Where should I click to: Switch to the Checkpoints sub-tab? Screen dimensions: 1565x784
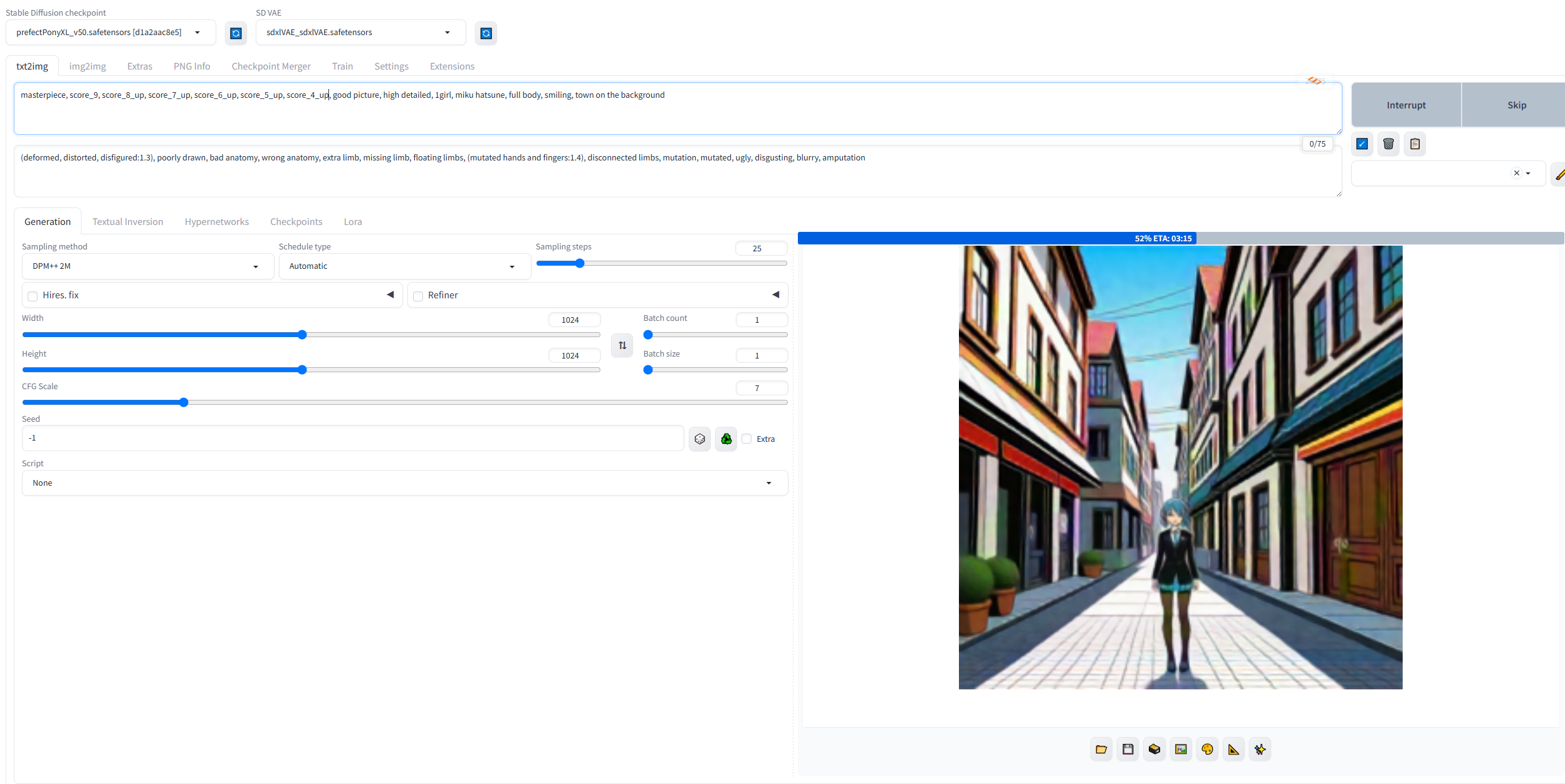pos(296,222)
